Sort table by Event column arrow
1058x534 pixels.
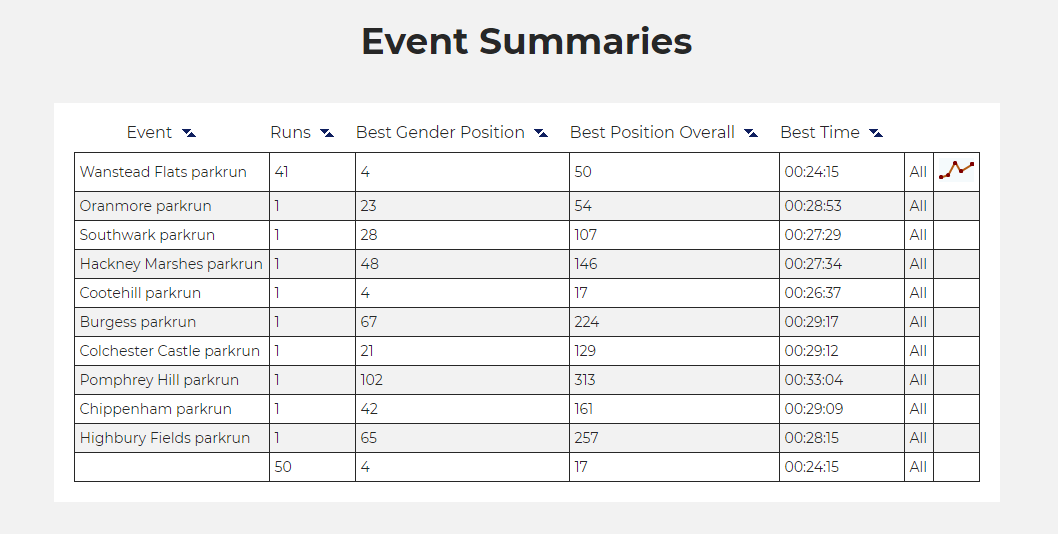[189, 133]
